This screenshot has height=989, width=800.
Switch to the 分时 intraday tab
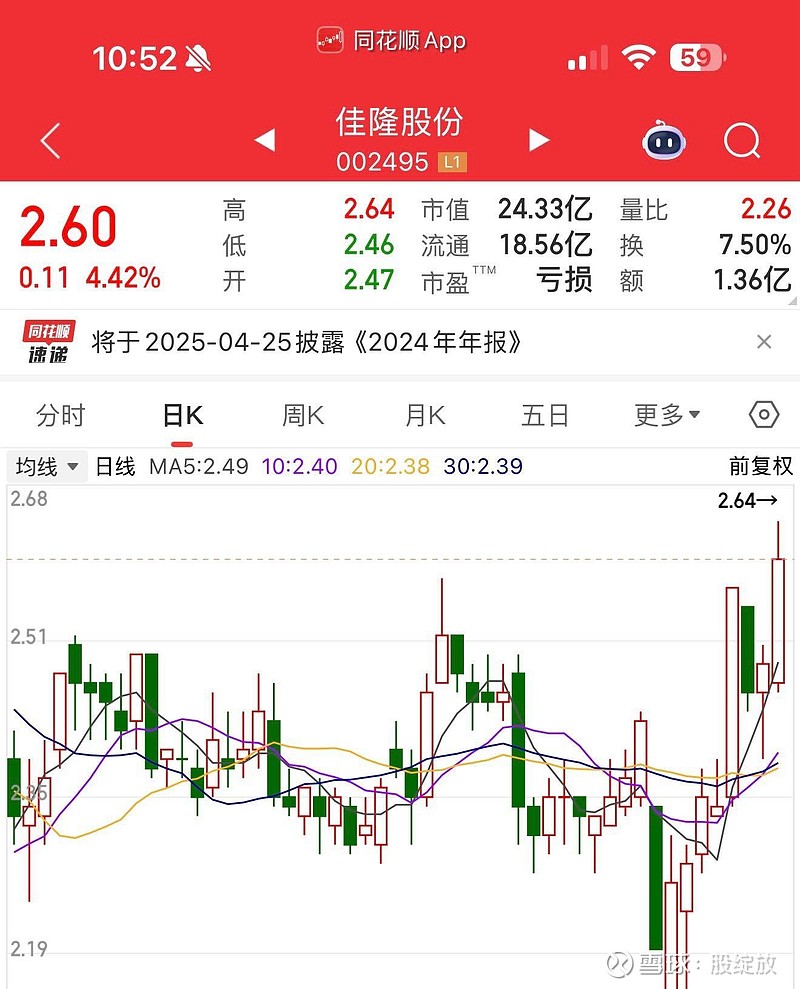pos(62,414)
